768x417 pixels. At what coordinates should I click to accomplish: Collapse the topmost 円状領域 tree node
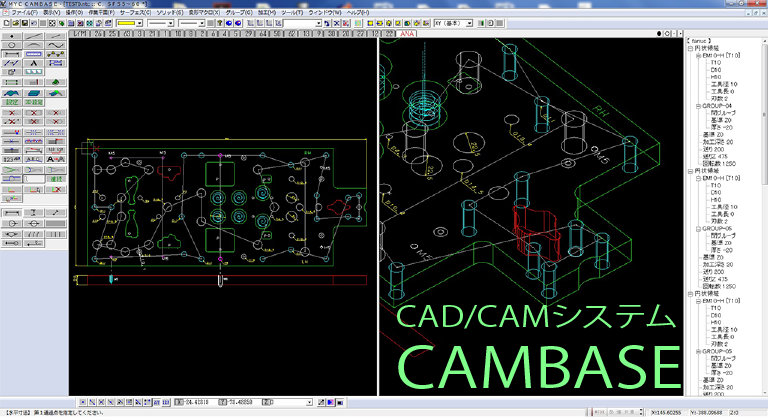point(691,49)
